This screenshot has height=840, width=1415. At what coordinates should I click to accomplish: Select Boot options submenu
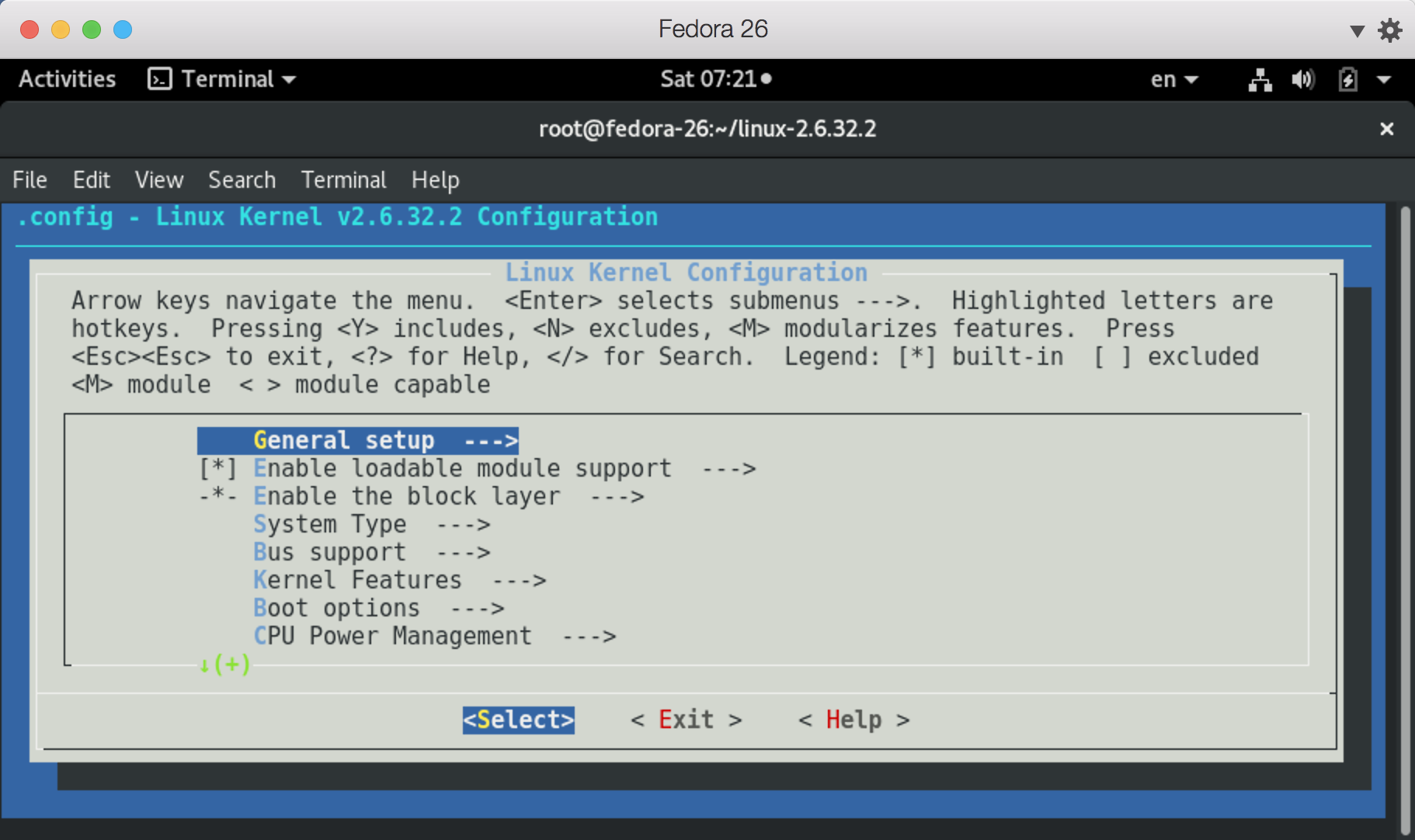(x=378, y=609)
